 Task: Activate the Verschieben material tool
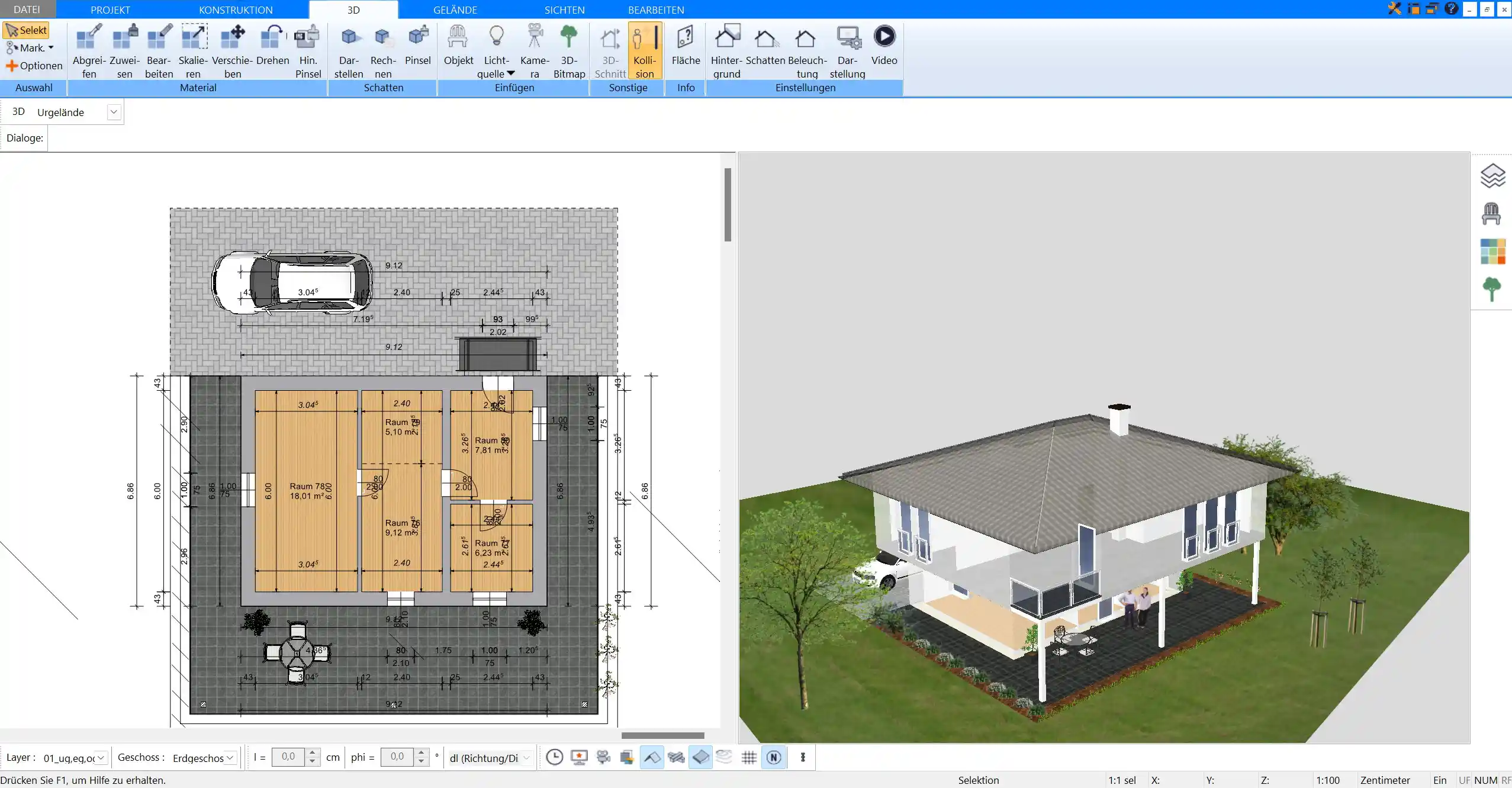click(x=232, y=51)
